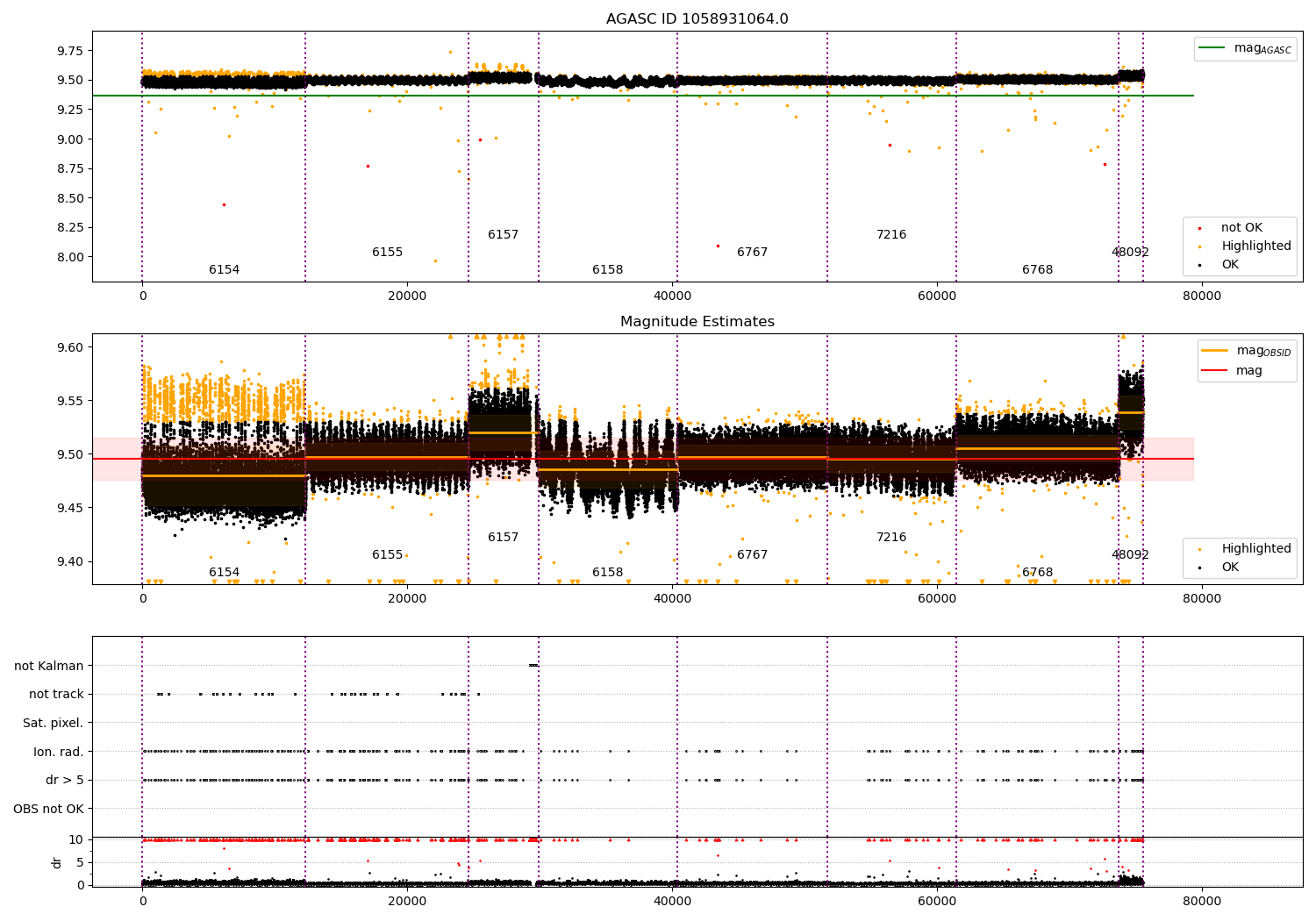Click x-axis tick 80000 under Magnitude Estimates plot
Screen dimensions: 1316x921
[x=1202, y=599]
